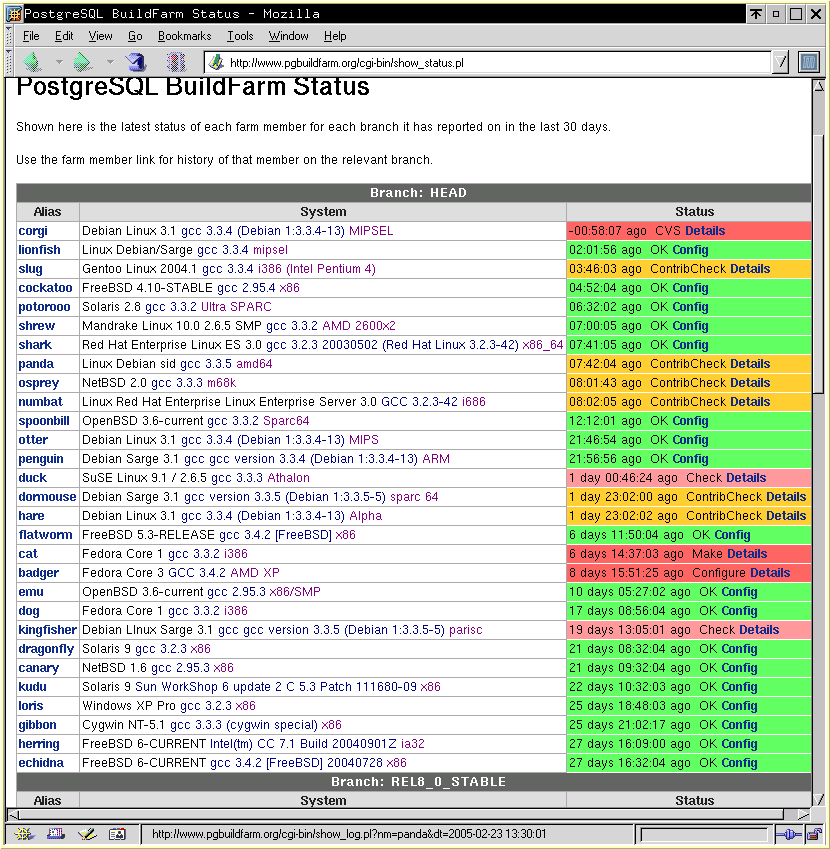Click '07:41:05 ago' status for shark
830x849 pixels.
click(605, 344)
